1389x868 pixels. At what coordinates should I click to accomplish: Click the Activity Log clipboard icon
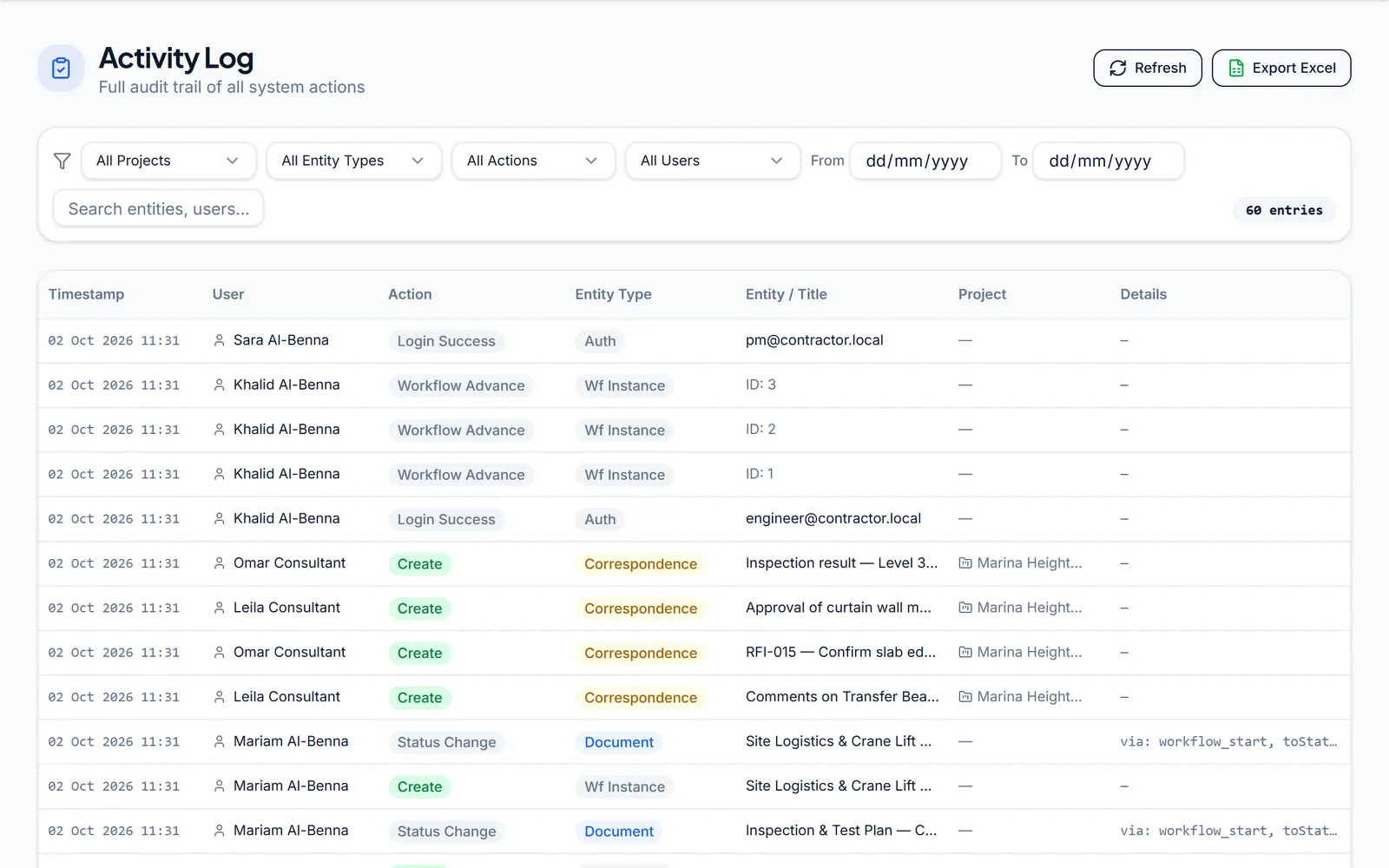pyautogui.click(x=61, y=68)
